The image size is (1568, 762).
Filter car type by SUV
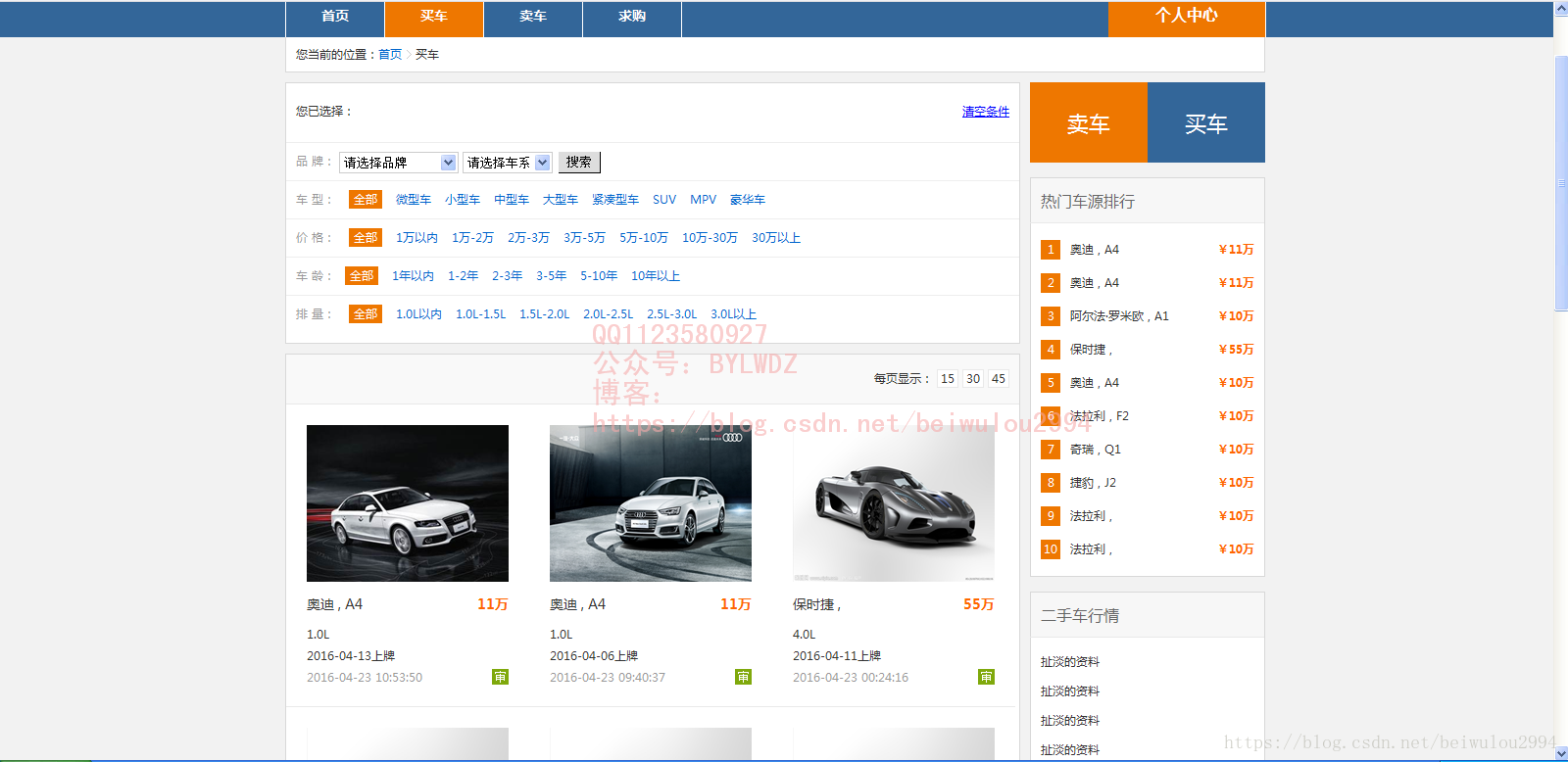tap(664, 200)
